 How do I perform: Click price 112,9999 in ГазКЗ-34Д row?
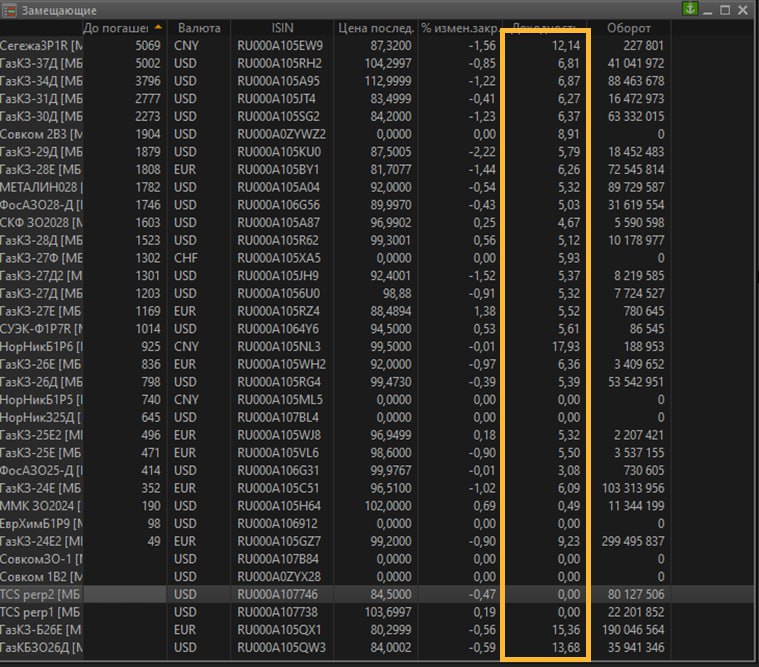(388, 81)
